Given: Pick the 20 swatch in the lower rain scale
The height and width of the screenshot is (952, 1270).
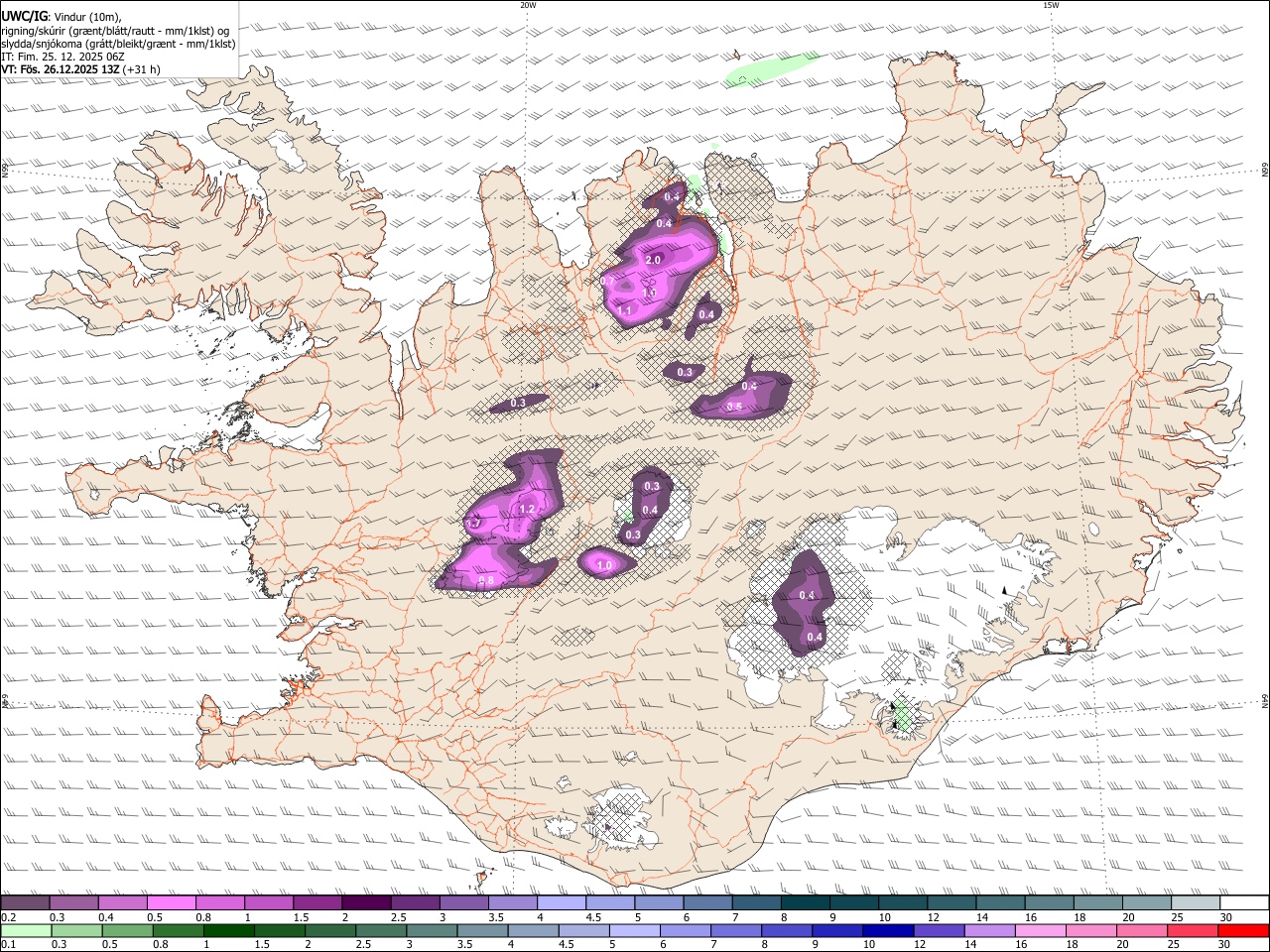Looking at the screenshot, I should click(1142, 930).
